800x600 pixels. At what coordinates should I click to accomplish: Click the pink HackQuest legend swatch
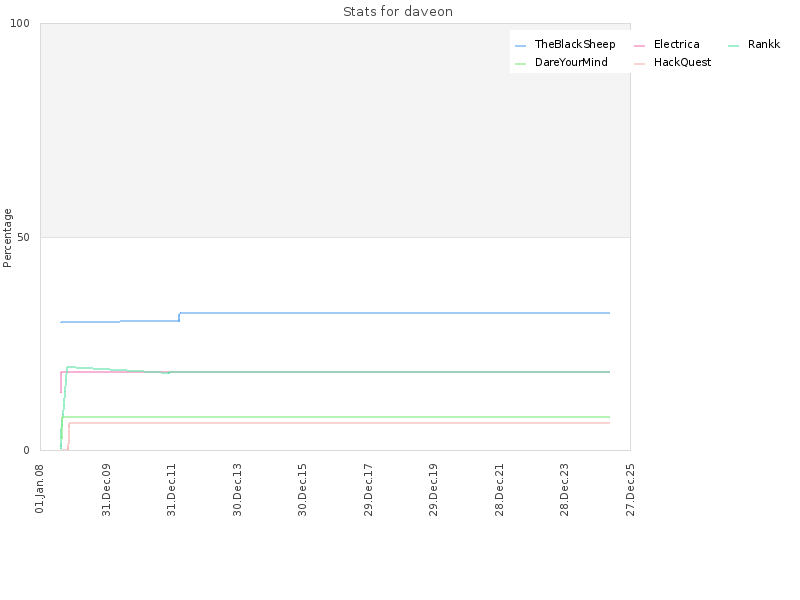639,63
